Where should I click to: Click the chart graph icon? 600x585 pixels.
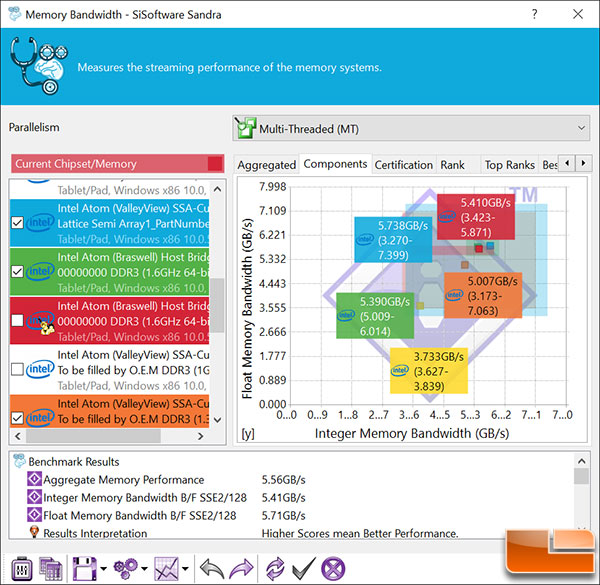(x=166, y=569)
